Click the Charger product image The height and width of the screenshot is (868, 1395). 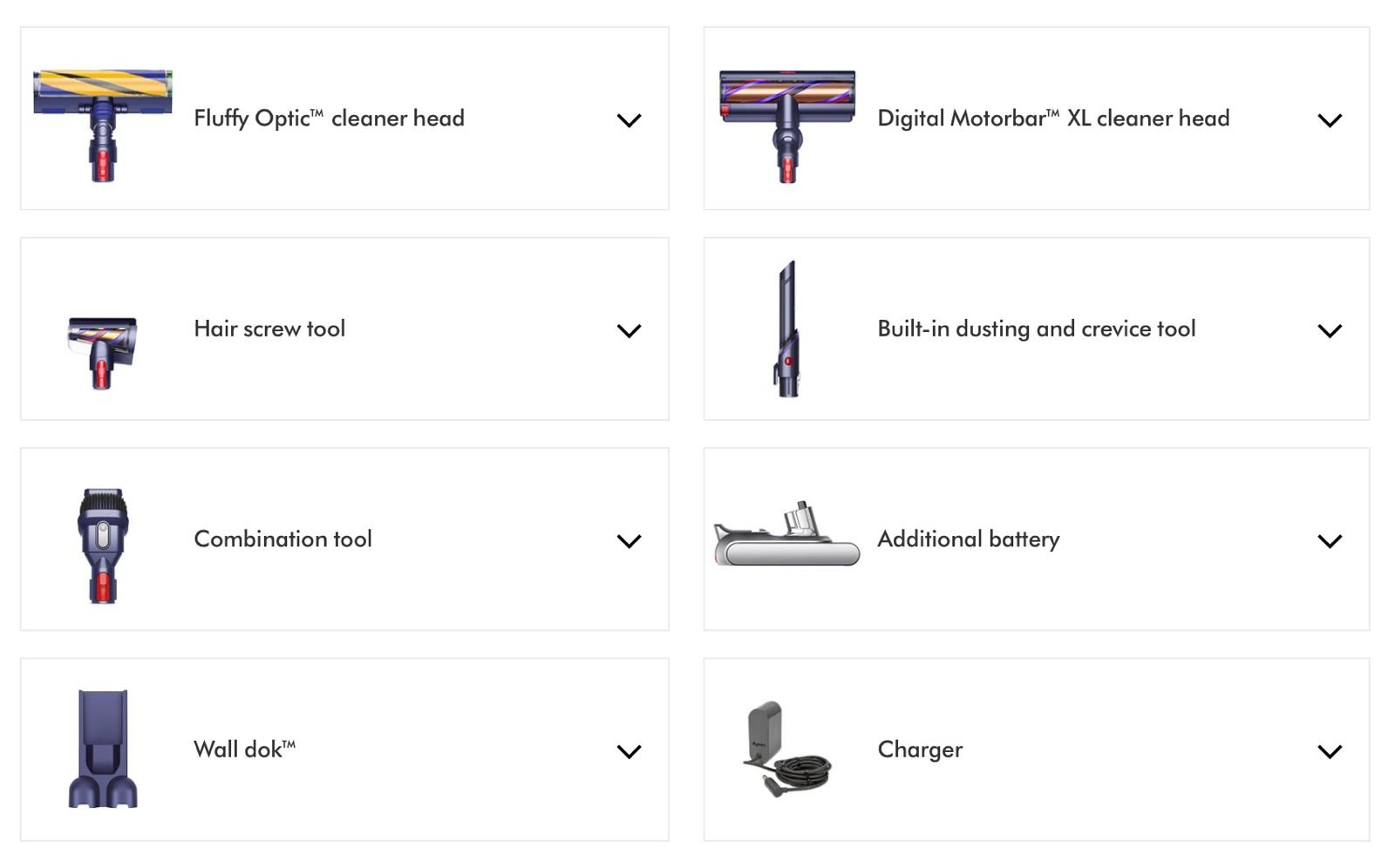(786, 749)
